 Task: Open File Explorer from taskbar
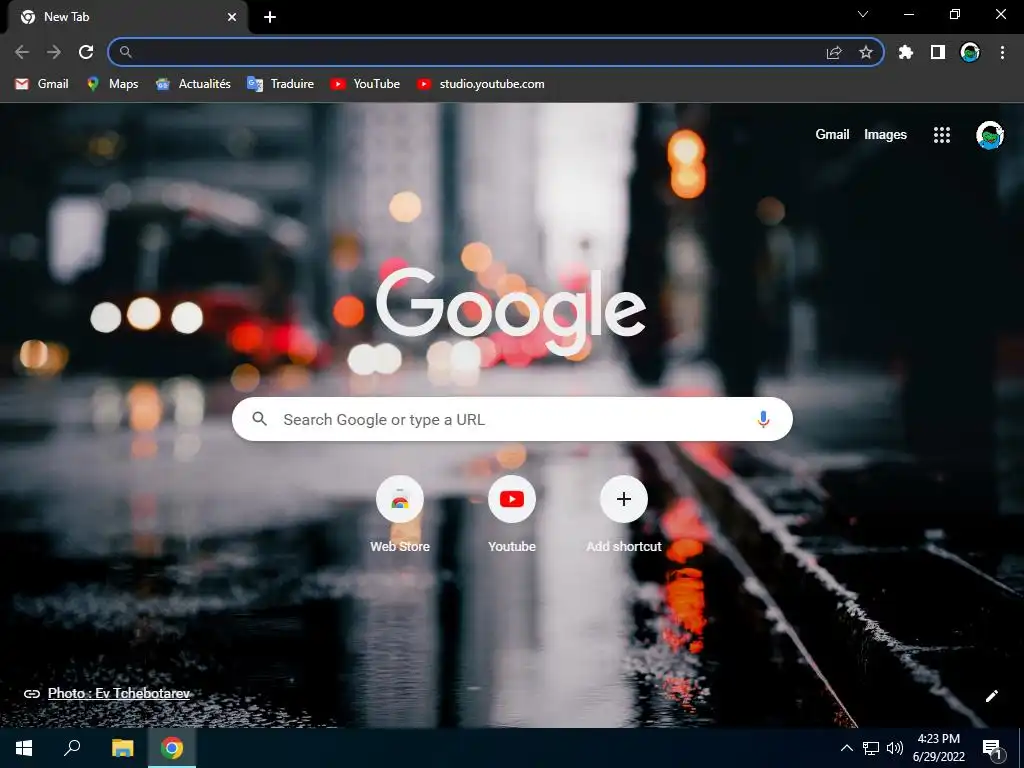122,748
